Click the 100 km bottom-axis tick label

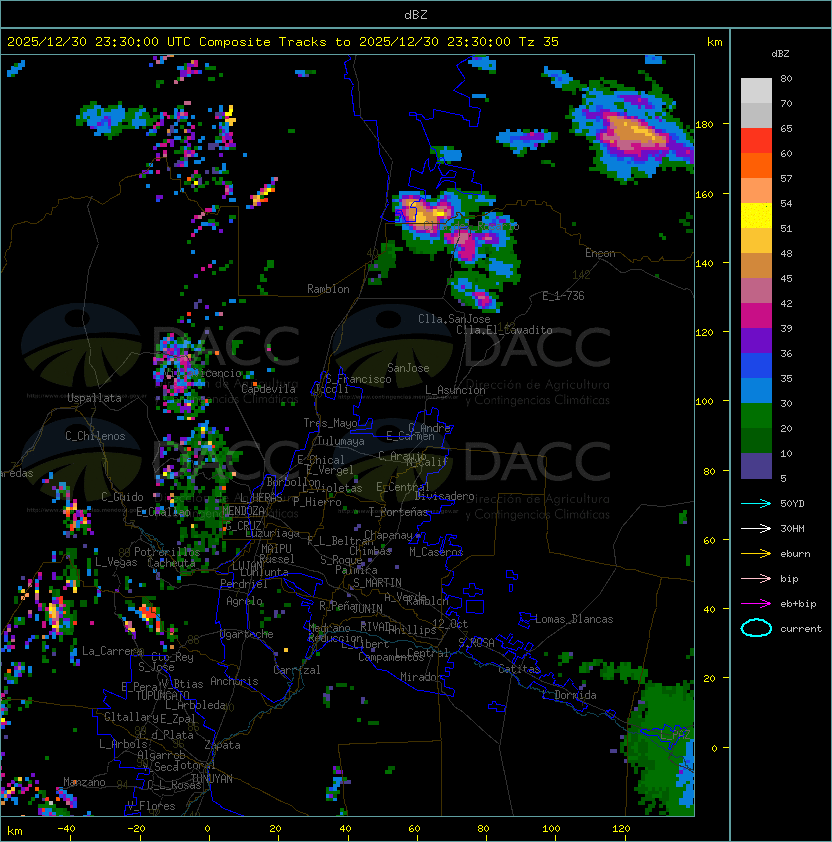551,829
